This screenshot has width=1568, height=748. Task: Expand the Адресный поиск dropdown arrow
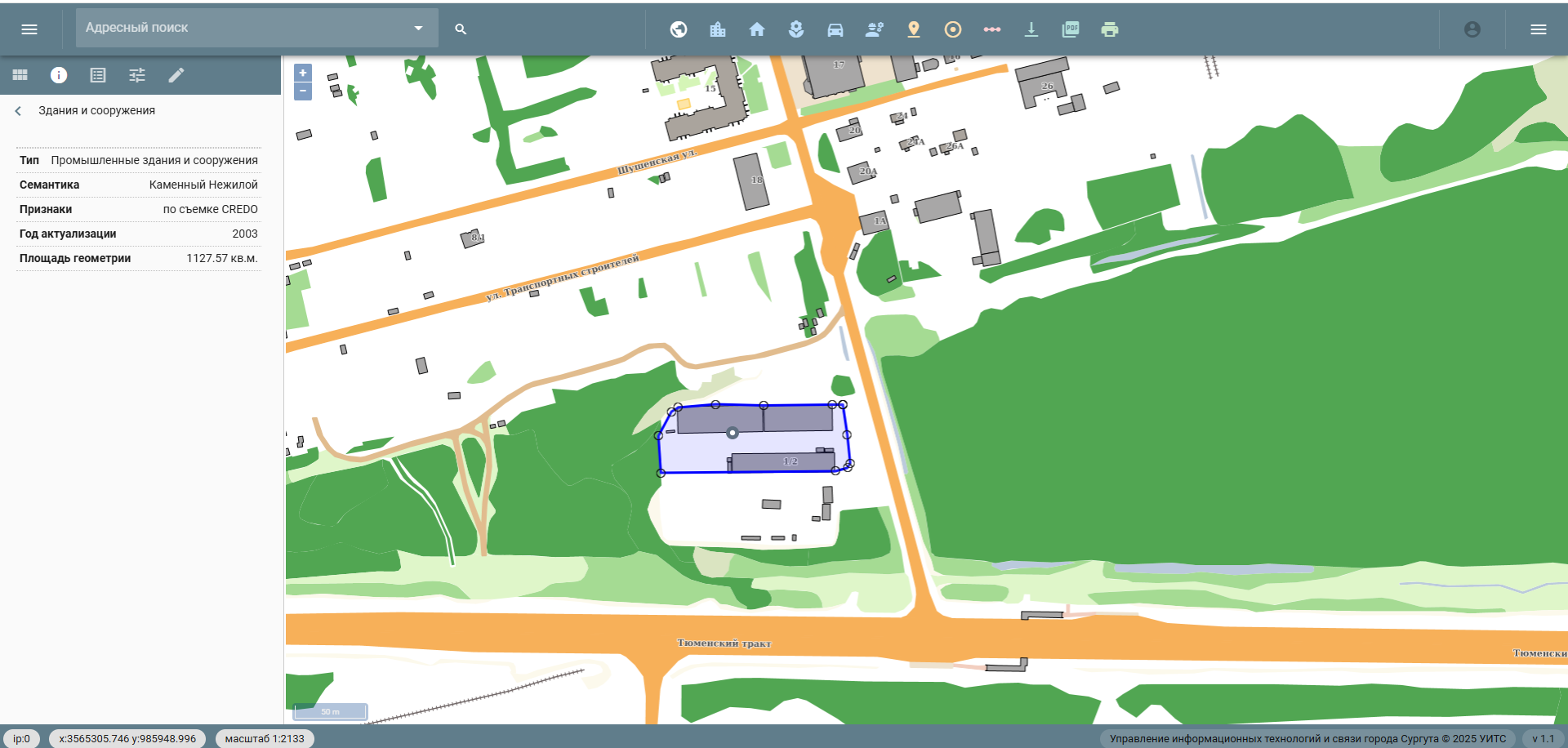coord(418,28)
